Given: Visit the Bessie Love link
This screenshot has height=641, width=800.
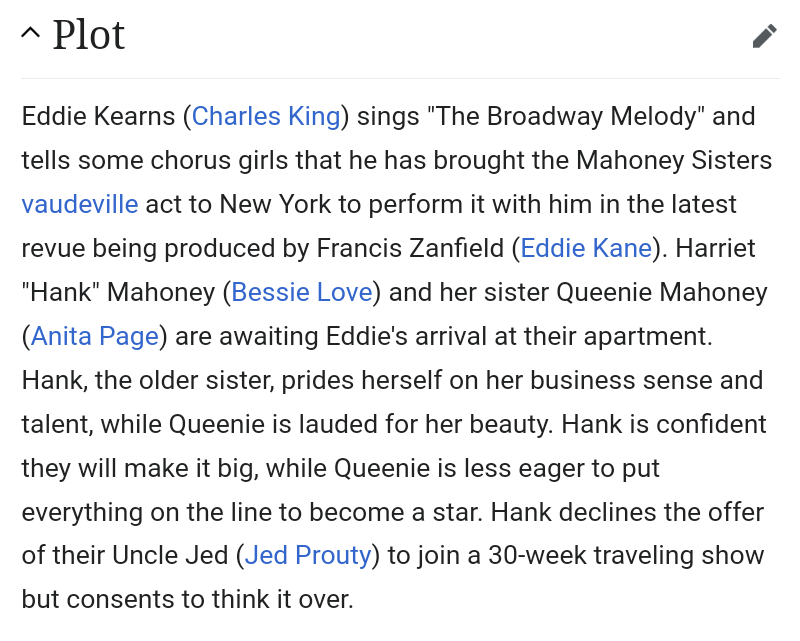Looking at the screenshot, I should (302, 292).
